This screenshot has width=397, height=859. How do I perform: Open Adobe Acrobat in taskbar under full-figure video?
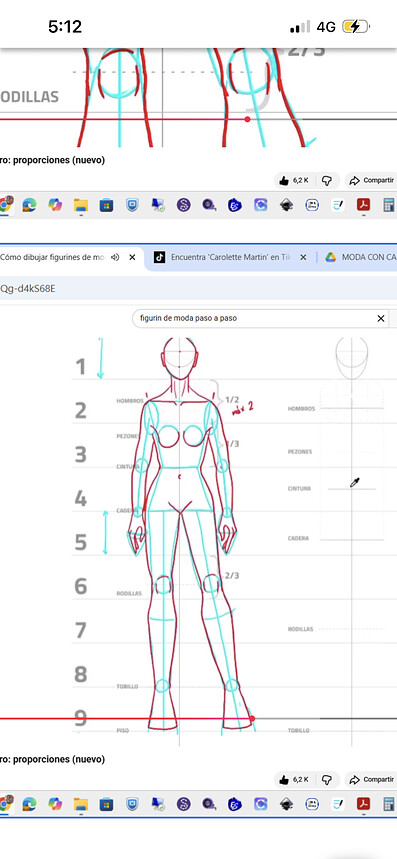click(x=364, y=804)
